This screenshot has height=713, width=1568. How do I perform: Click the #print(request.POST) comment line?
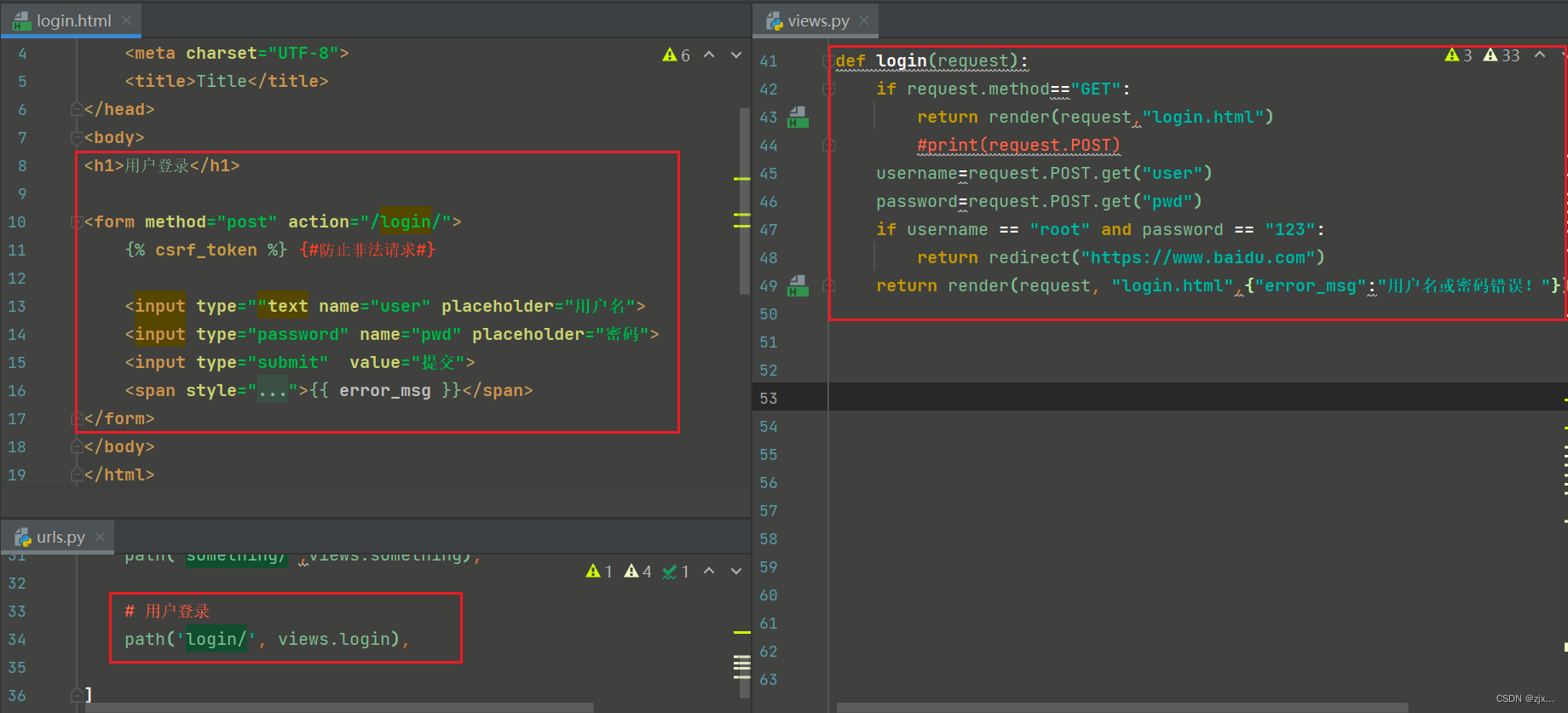pos(1018,145)
